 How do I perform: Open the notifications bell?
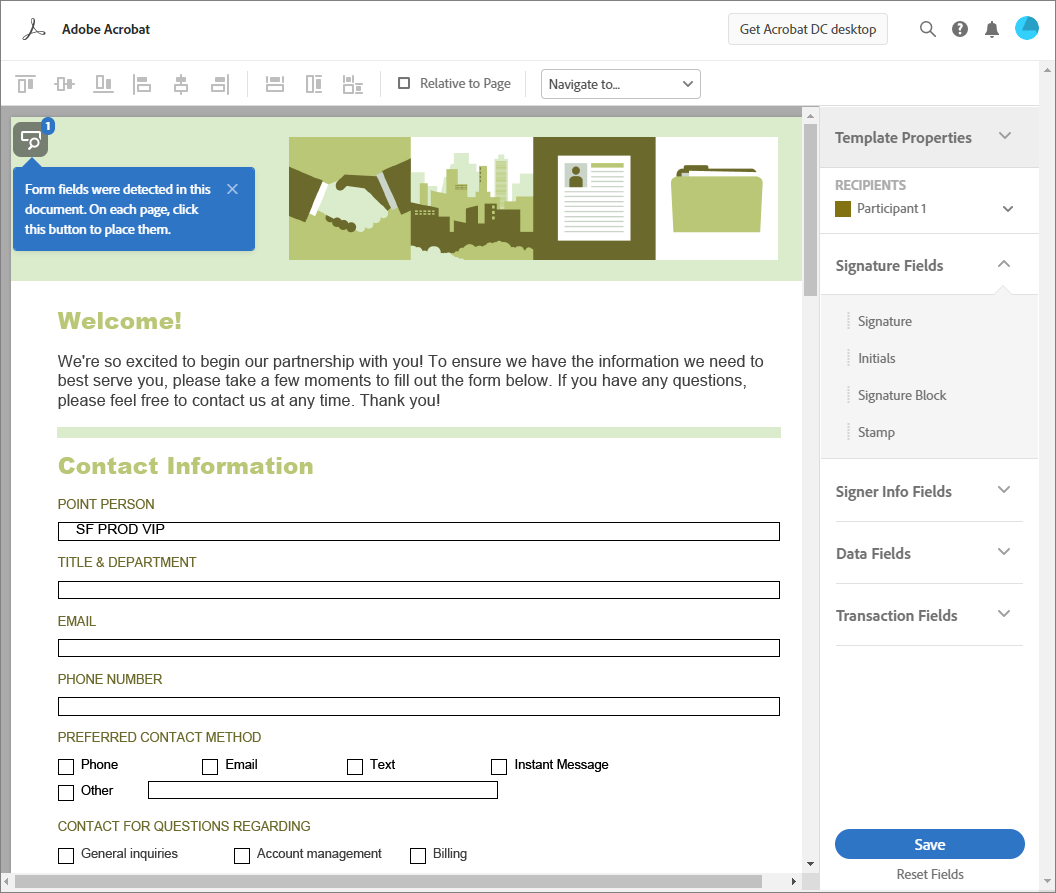coord(991,29)
